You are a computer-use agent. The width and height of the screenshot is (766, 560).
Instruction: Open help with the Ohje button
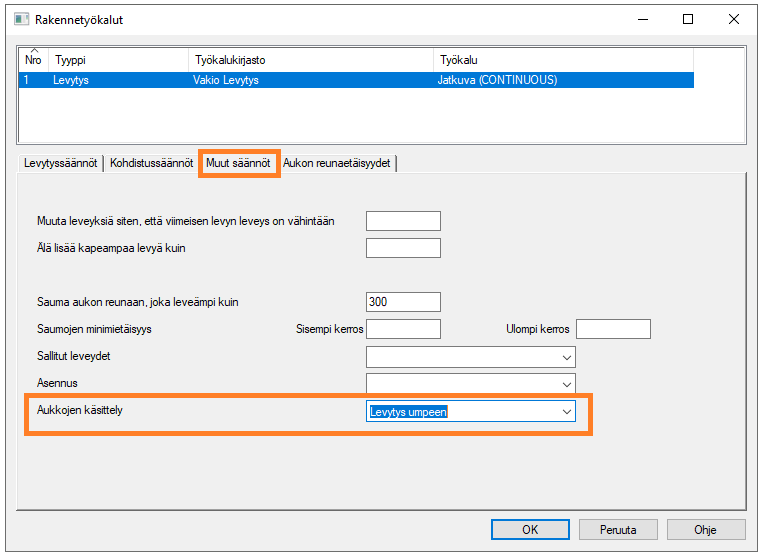pos(705,529)
